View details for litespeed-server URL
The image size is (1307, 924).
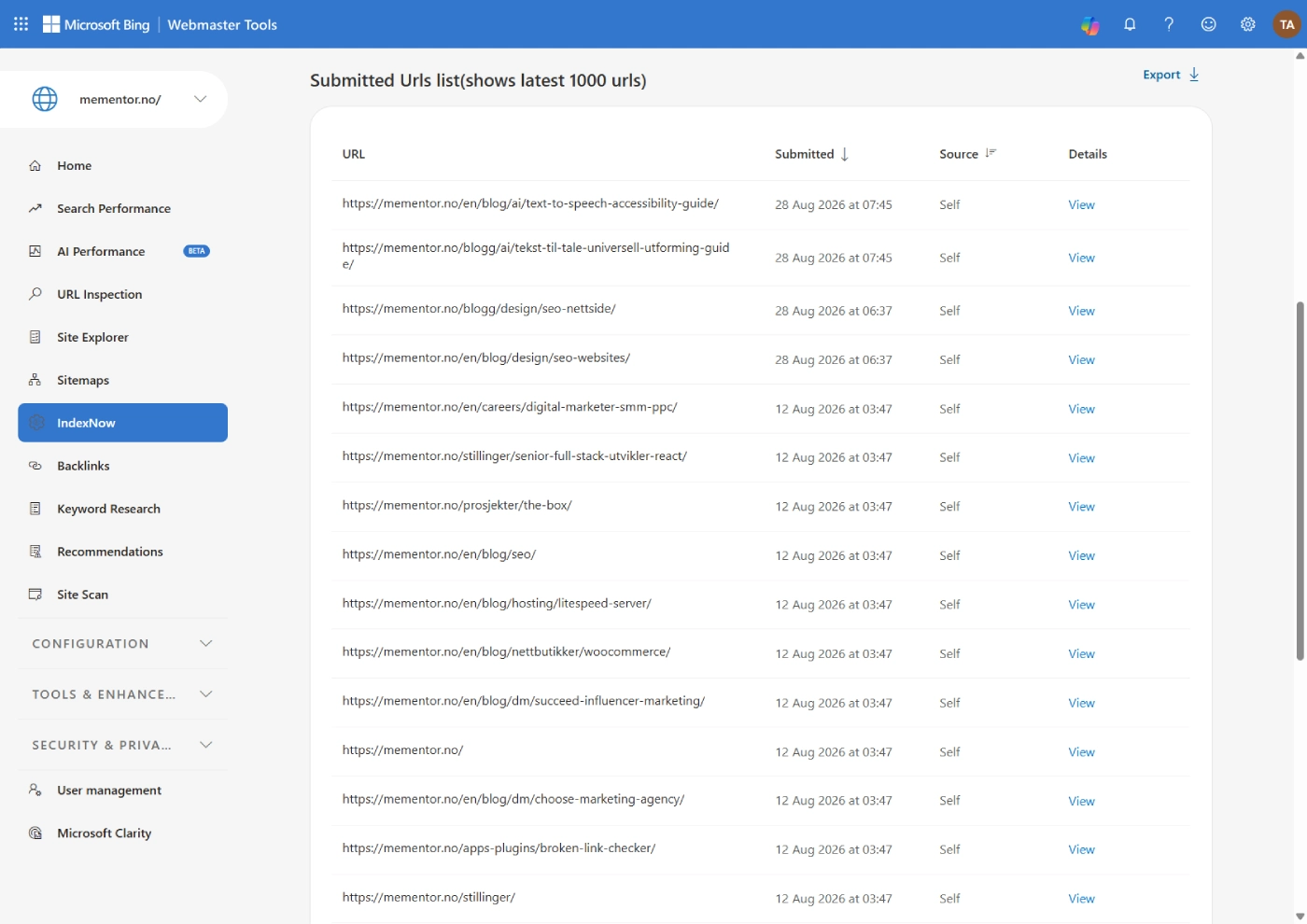[1081, 605]
